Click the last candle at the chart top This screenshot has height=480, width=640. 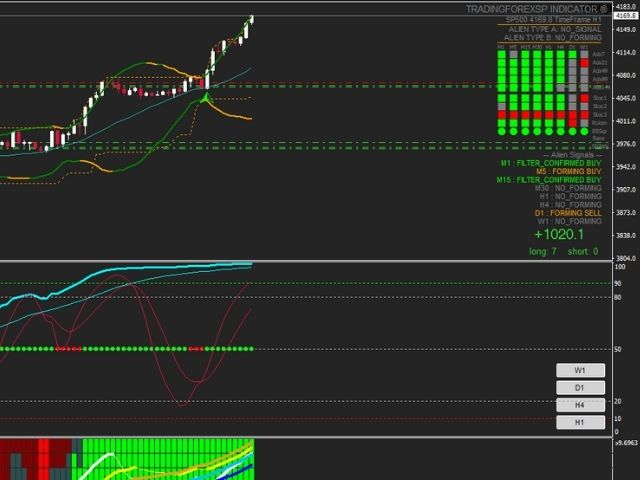click(251, 20)
